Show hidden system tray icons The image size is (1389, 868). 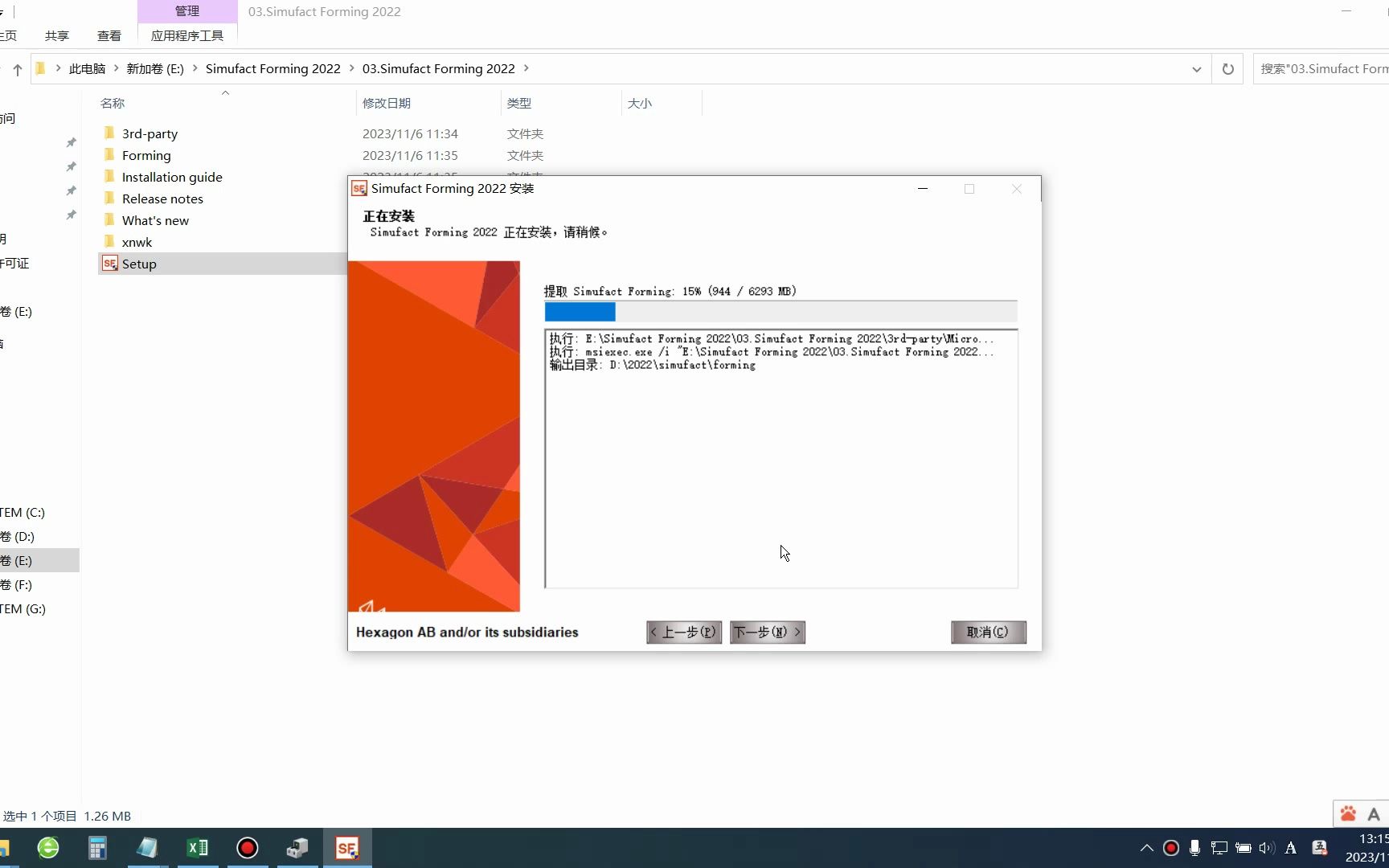(1147, 848)
